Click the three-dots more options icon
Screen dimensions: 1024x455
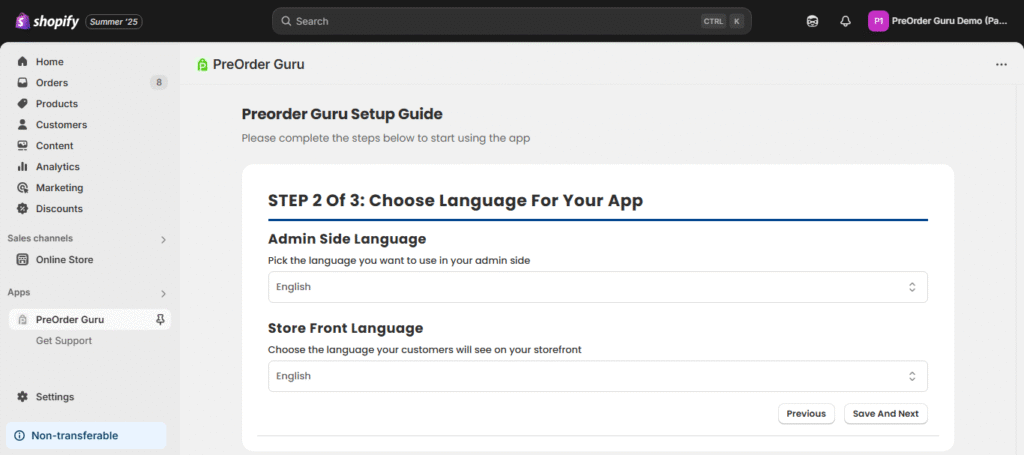click(x=1001, y=65)
